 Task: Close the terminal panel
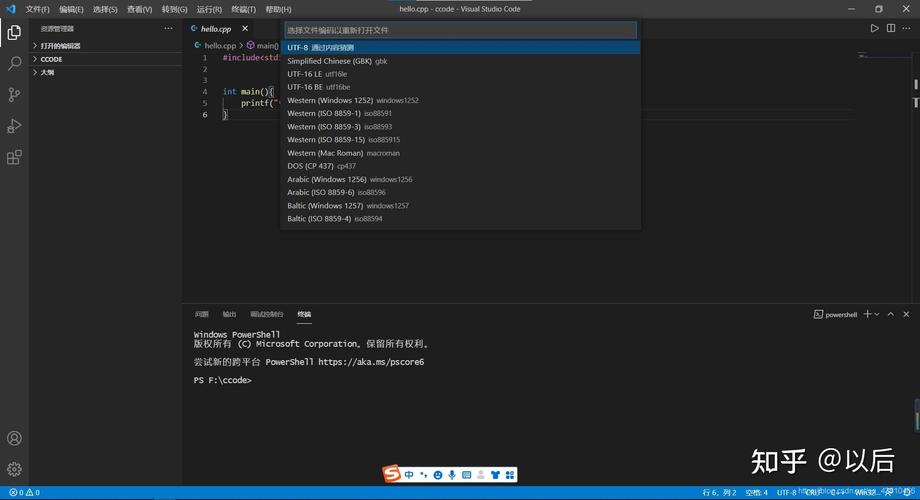click(906, 314)
